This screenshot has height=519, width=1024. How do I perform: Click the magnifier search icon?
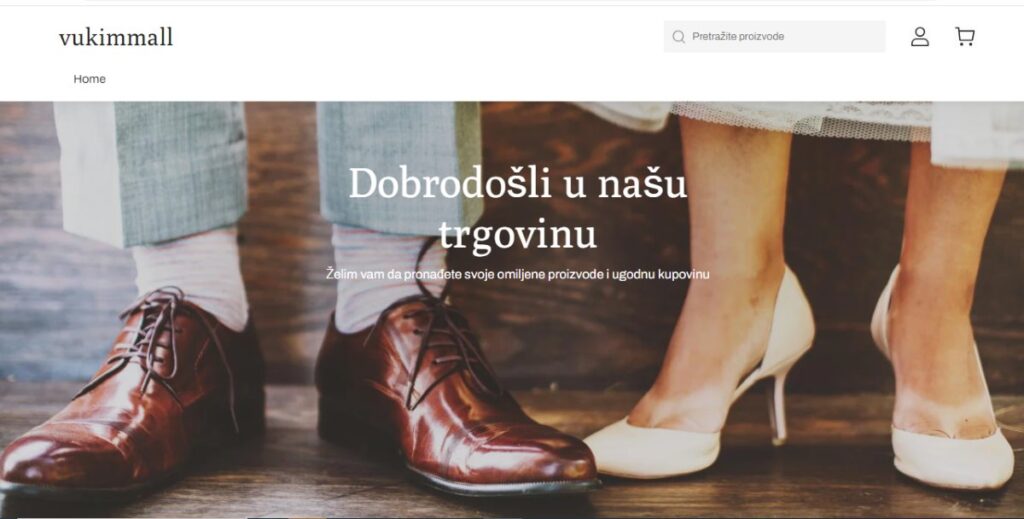click(679, 37)
